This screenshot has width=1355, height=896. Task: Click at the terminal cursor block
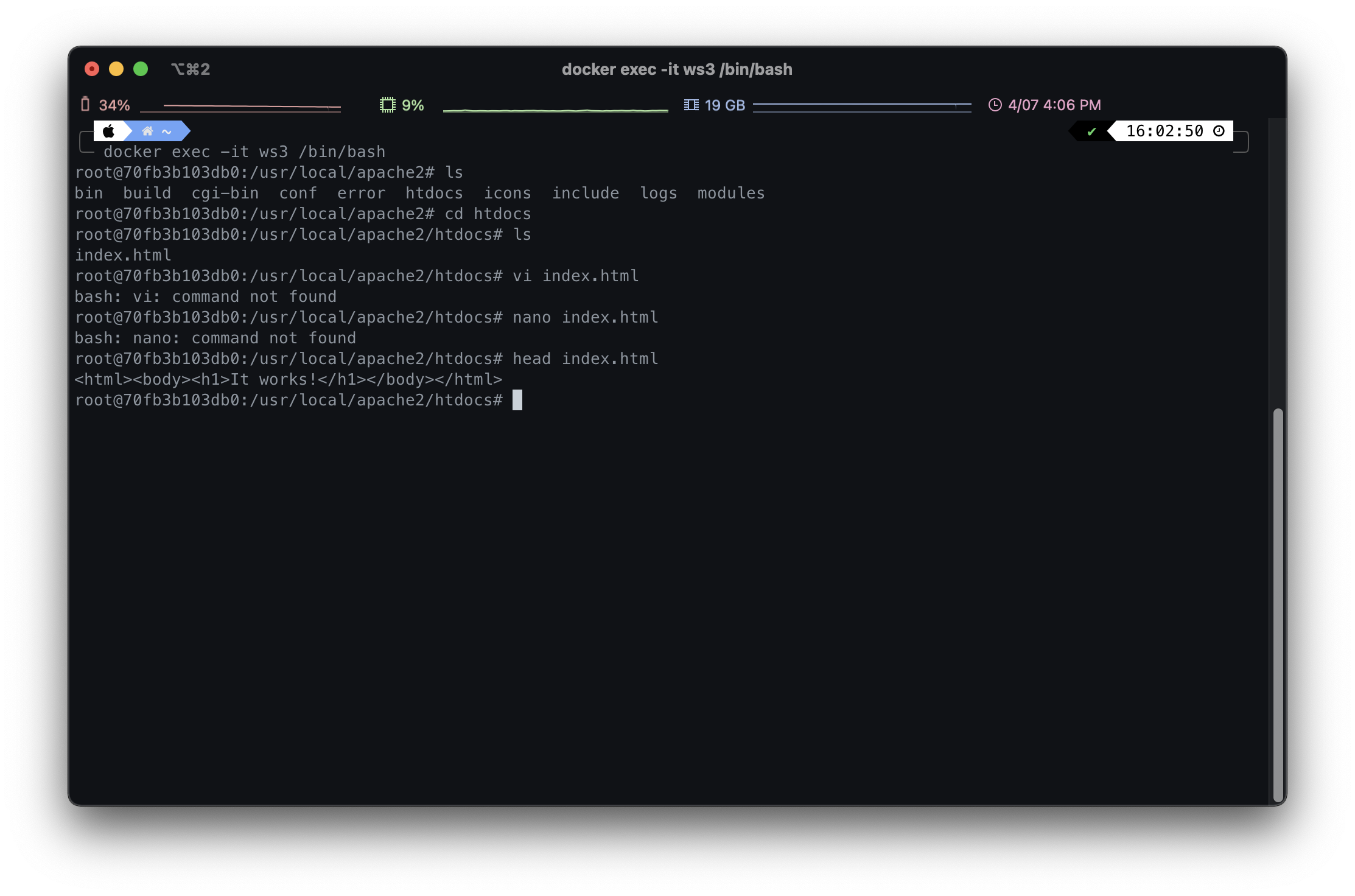(x=517, y=400)
